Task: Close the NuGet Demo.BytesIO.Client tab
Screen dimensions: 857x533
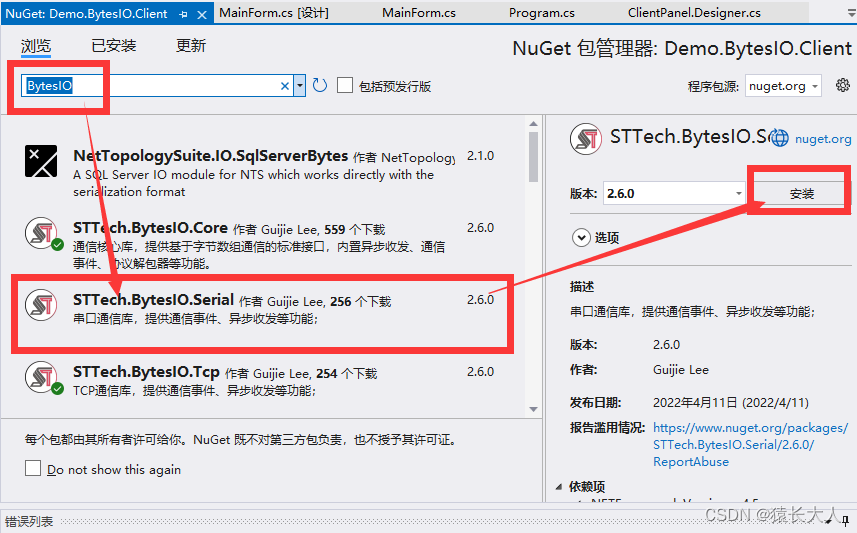Action: (202, 15)
